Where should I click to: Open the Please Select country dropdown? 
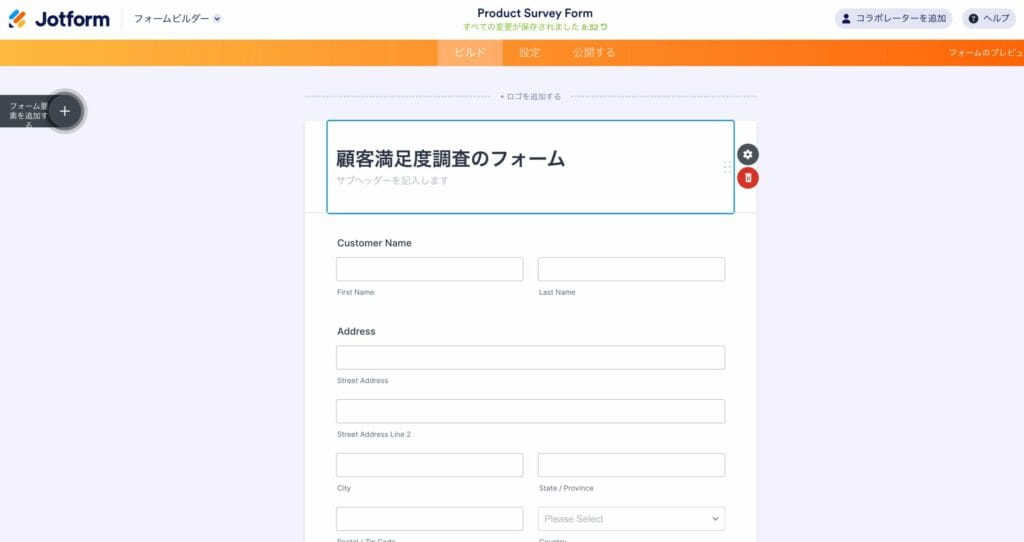tap(632, 519)
